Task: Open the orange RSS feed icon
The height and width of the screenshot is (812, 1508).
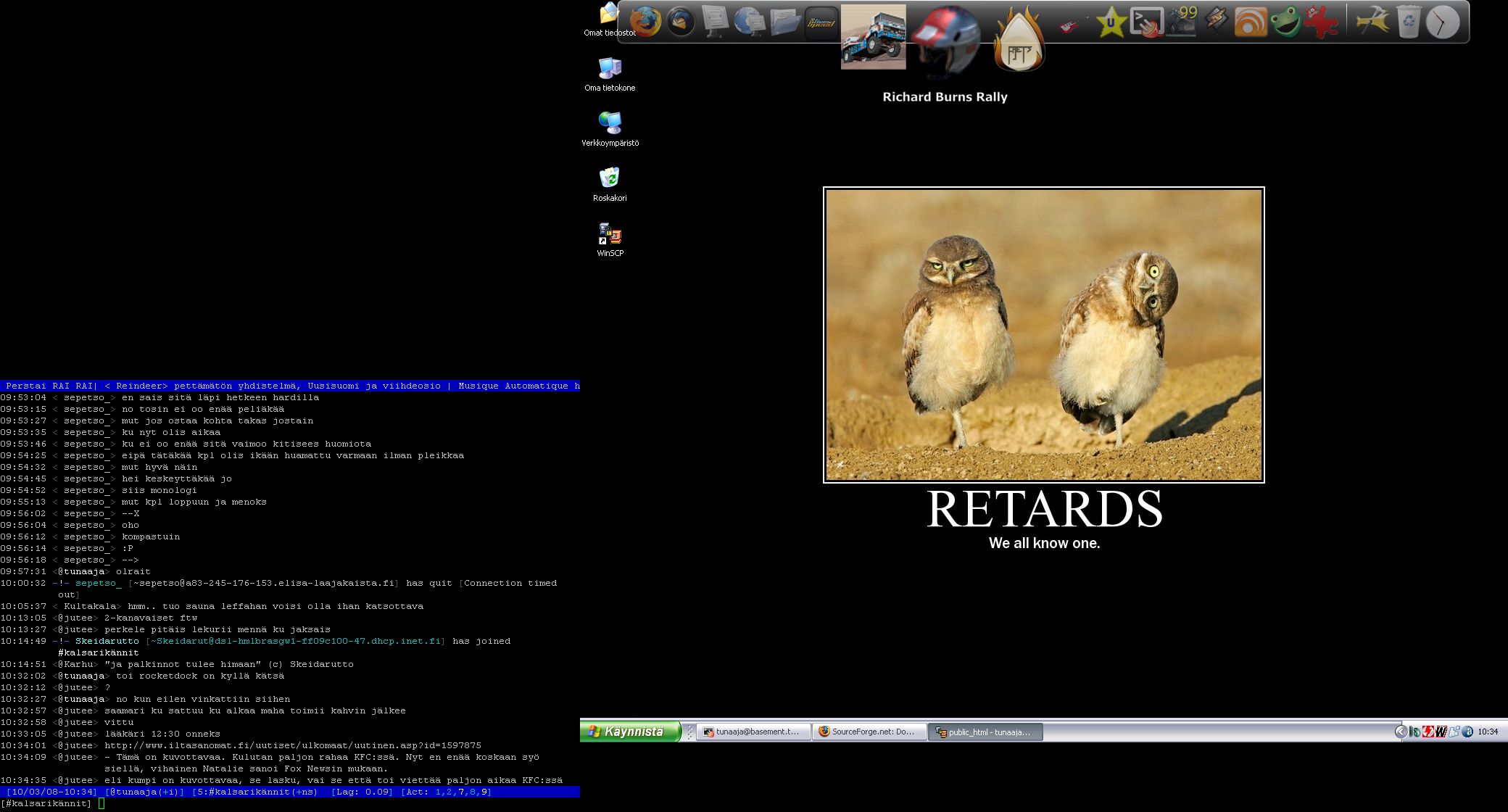Action: (x=1251, y=22)
